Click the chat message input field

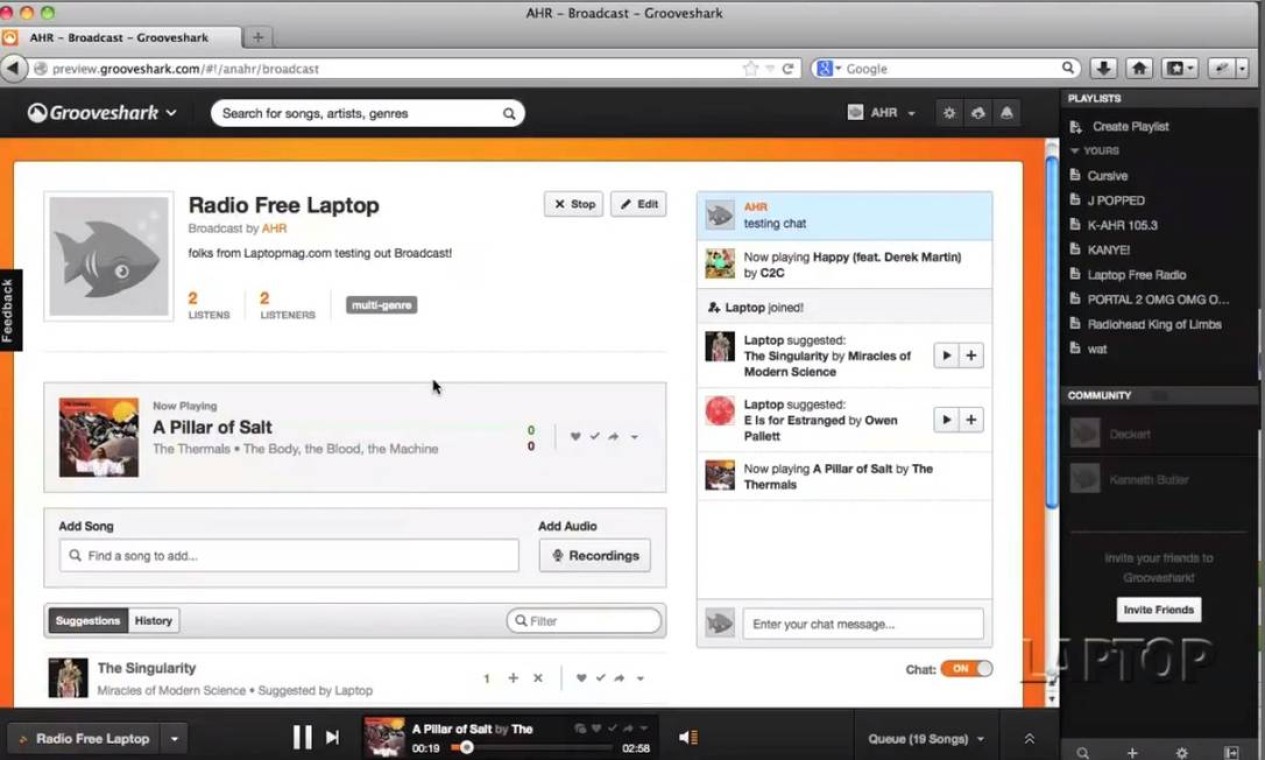[862, 623]
